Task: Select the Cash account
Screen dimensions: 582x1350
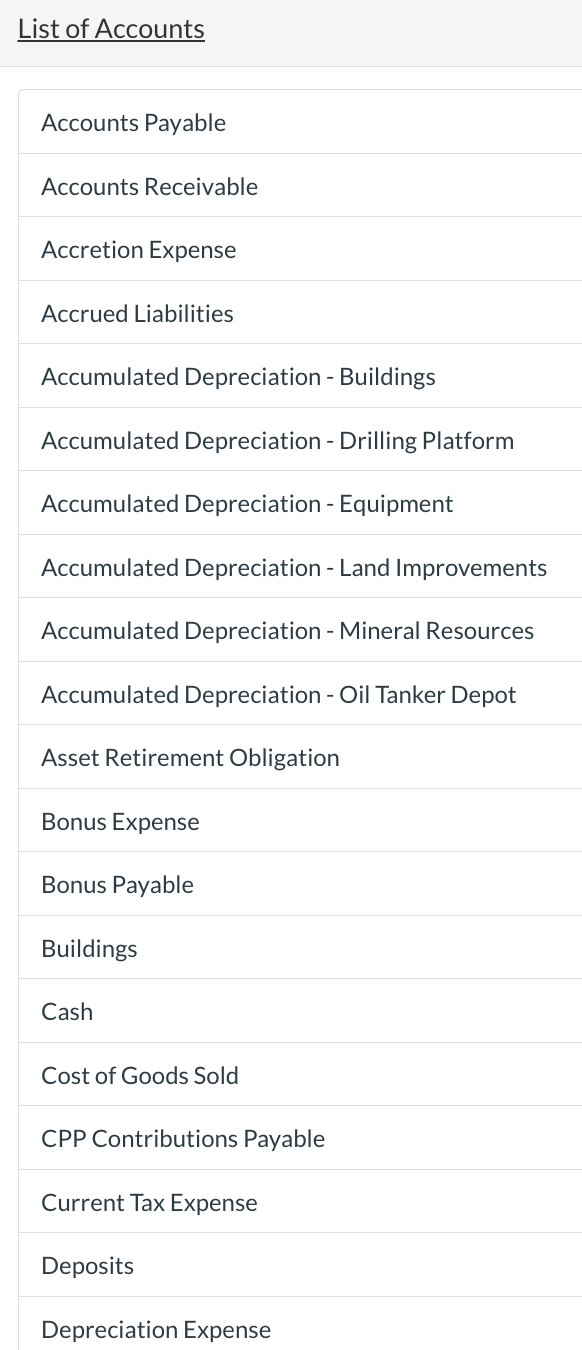Action: pyautogui.click(x=67, y=1011)
